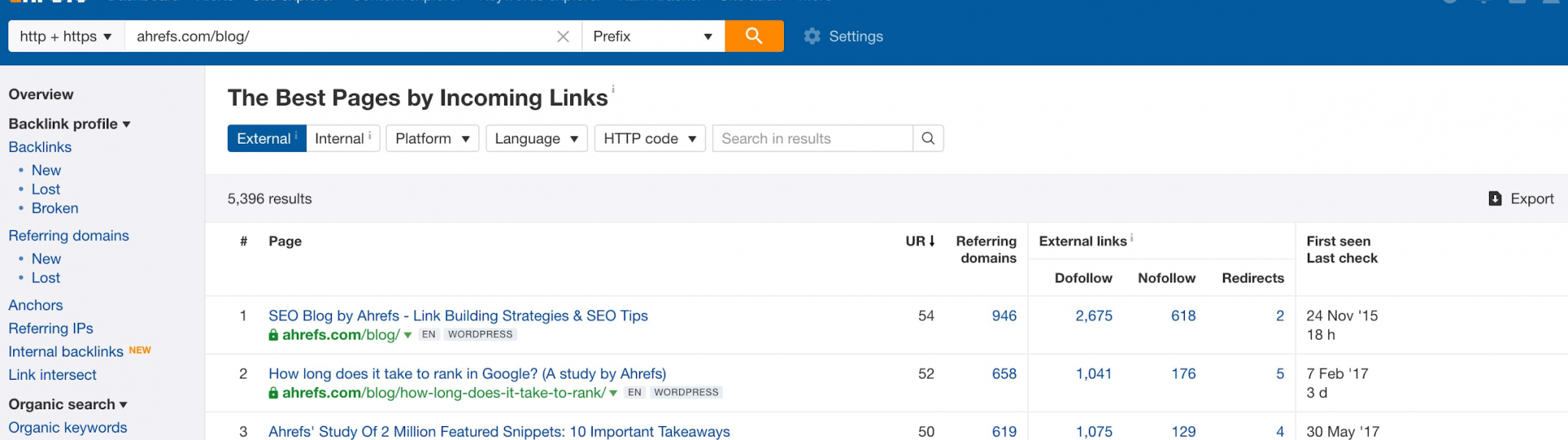Open Organic keywords in the sidebar
Image resolution: width=1568 pixels, height=440 pixels.
point(68,428)
